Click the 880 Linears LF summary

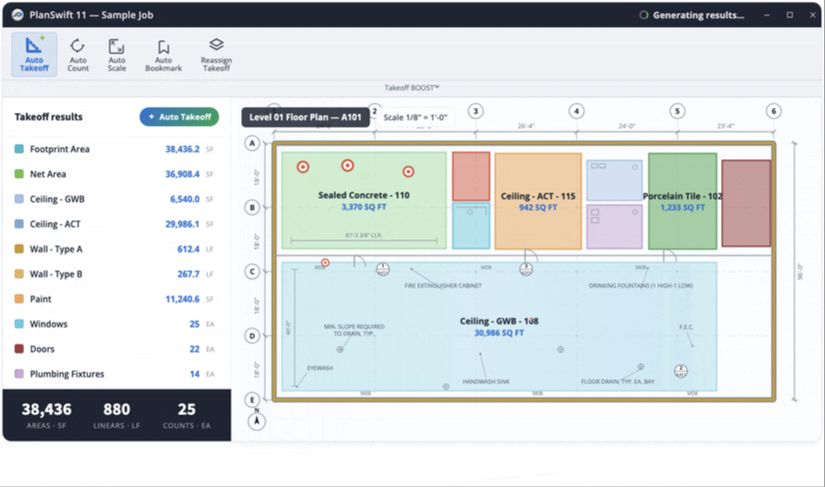point(116,415)
